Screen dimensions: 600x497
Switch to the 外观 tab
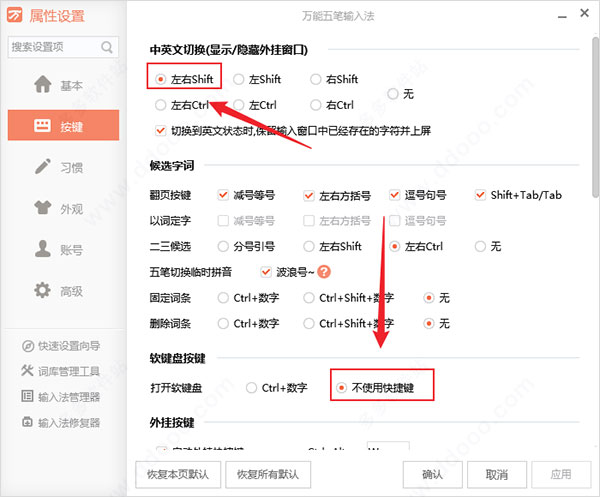pyautogui.click(x=63, y=208)
